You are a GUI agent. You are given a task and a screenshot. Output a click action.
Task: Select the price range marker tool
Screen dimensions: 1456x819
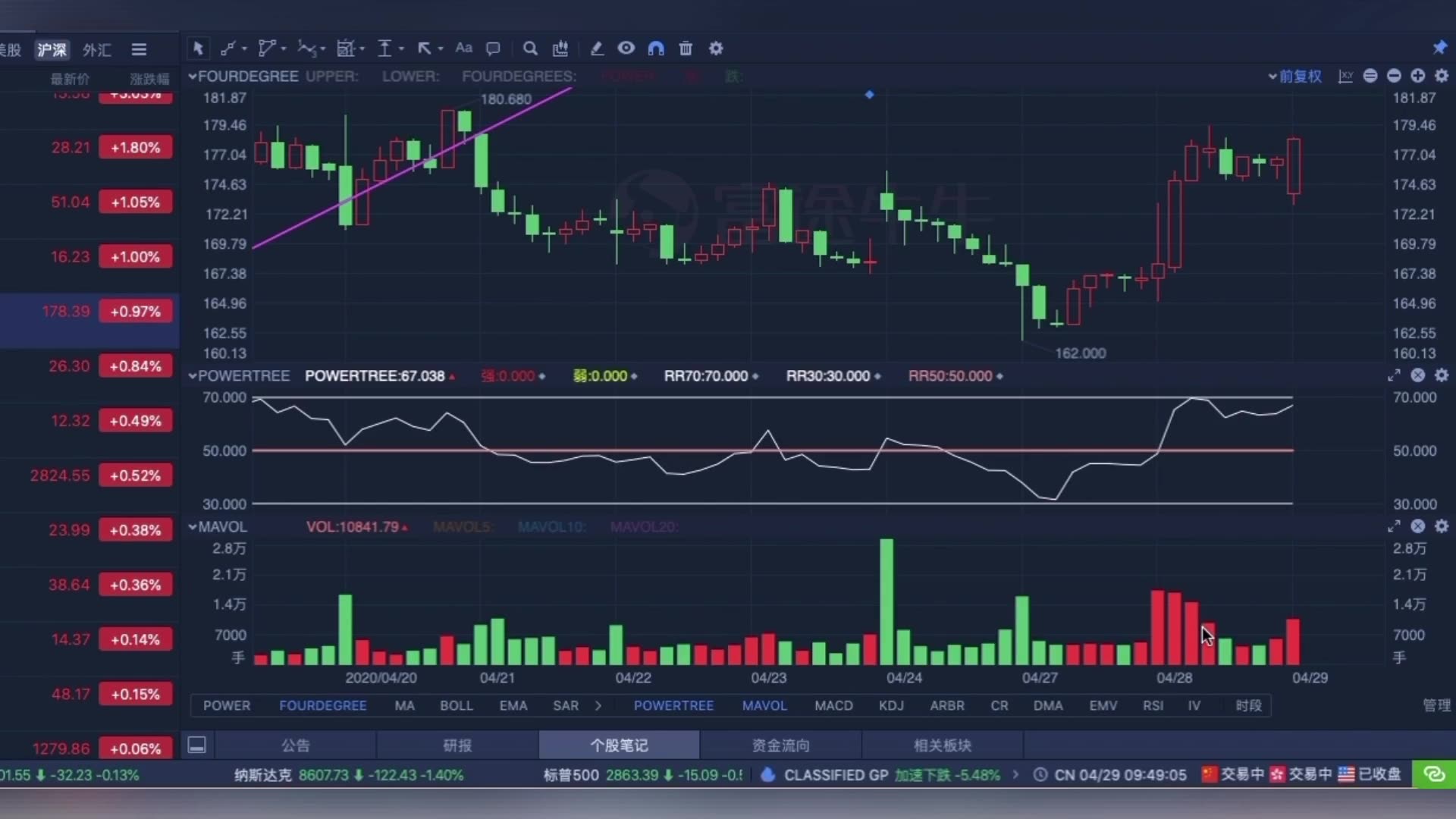(x=385, y=49)
